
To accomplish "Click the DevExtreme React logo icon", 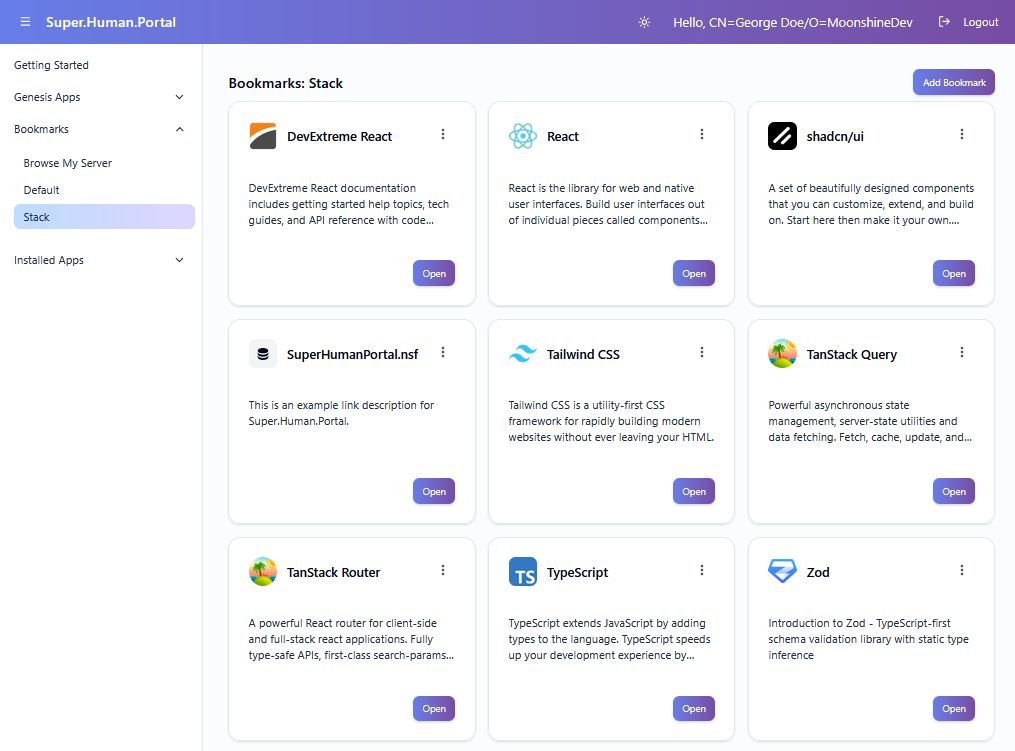I will tap(263, 136).
